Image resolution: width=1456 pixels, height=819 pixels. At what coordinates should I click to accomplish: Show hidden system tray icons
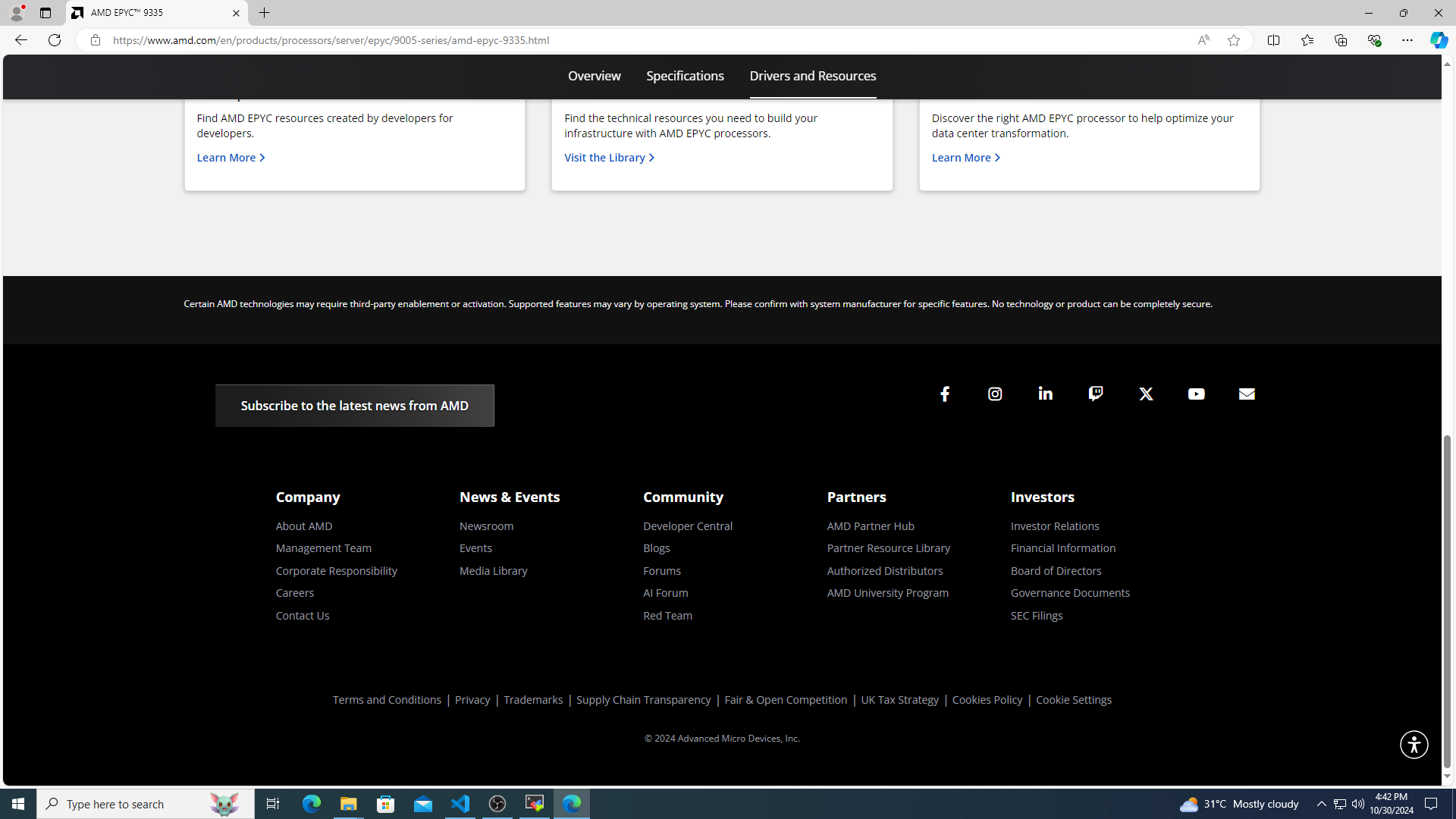(1321, 804)
